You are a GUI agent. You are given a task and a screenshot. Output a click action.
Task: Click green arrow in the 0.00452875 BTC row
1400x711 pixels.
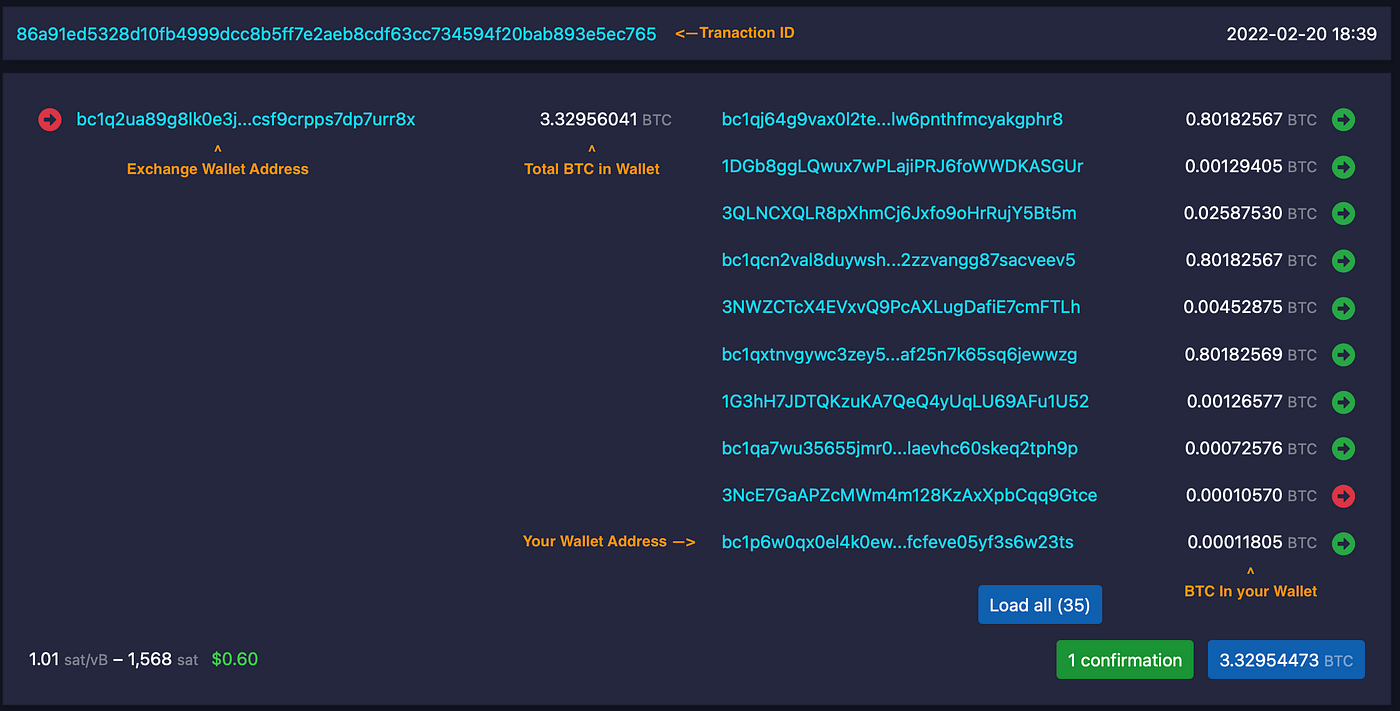(1343, 308)
